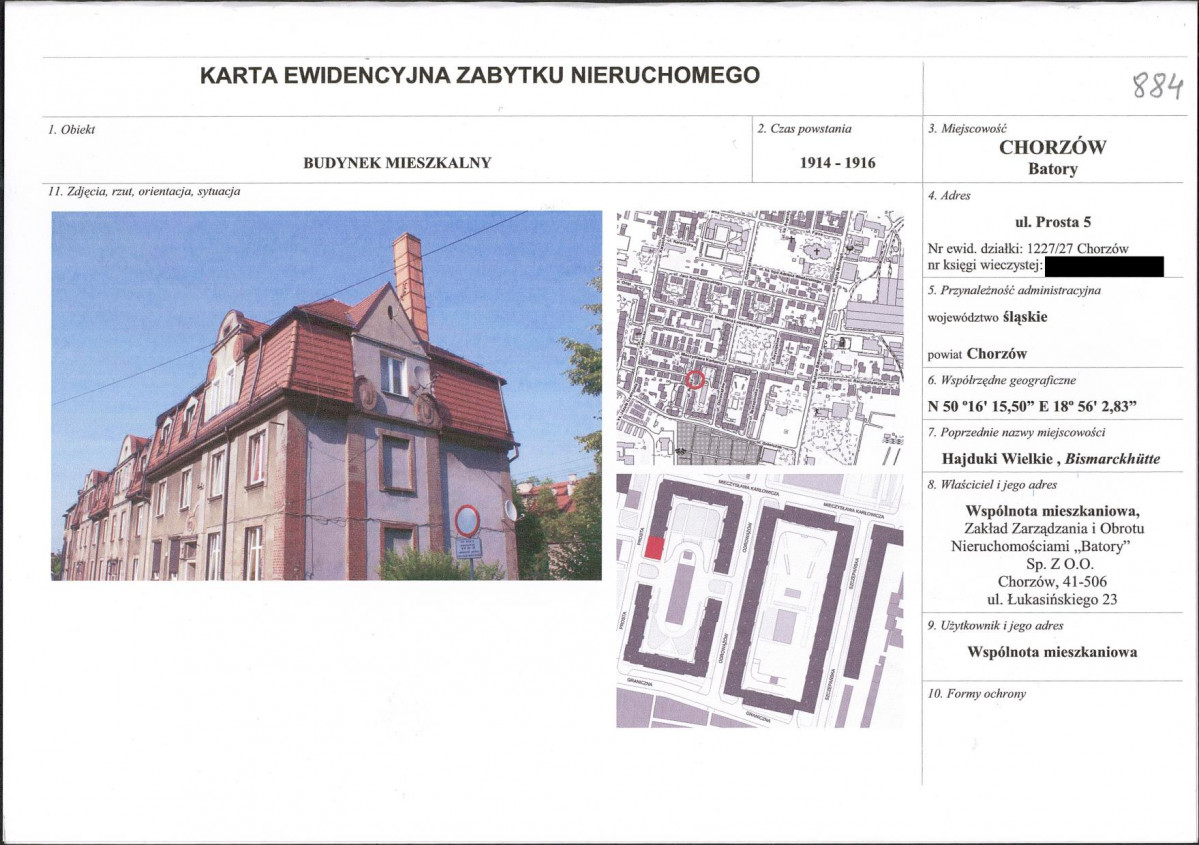Click the label '2. Czas powstania'
The image size is (1199, 845).
point(804,128)
